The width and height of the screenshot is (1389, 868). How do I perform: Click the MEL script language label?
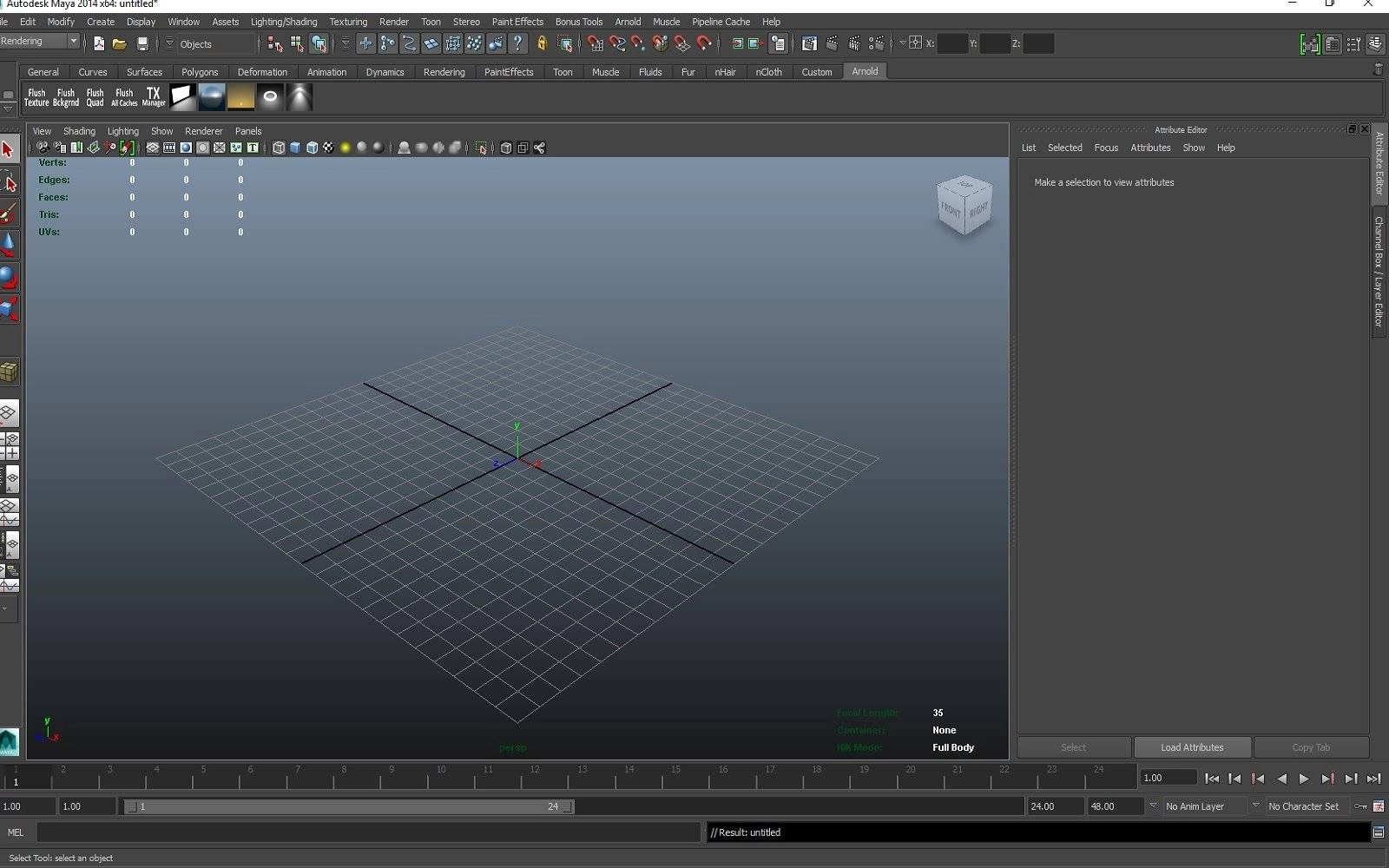(16, 832)
